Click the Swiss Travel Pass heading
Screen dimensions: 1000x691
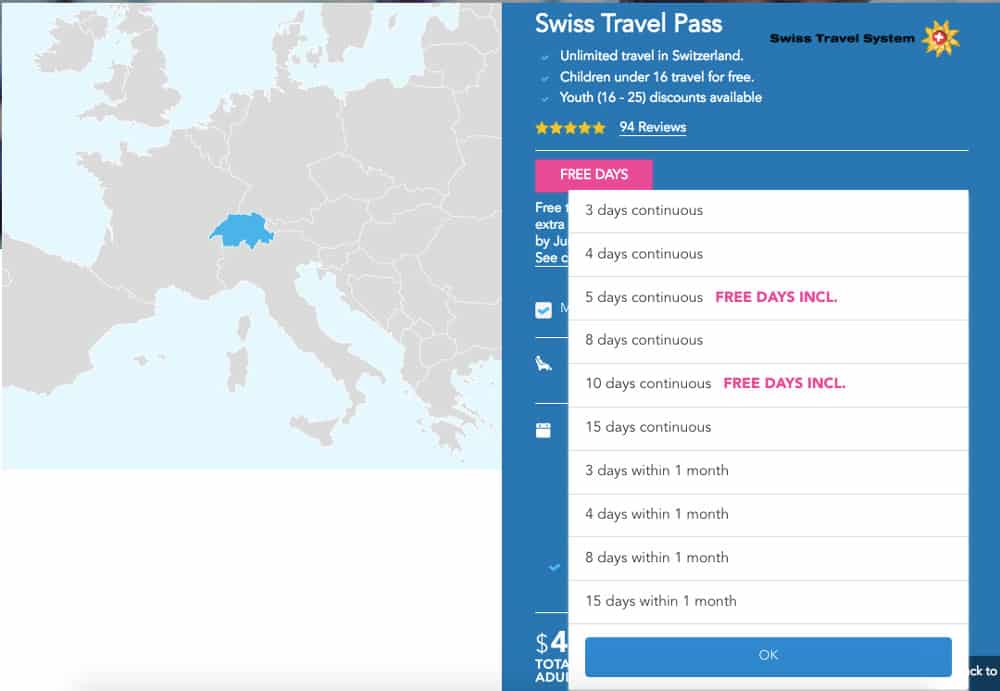pyautogui.click(x=628, y=24)
